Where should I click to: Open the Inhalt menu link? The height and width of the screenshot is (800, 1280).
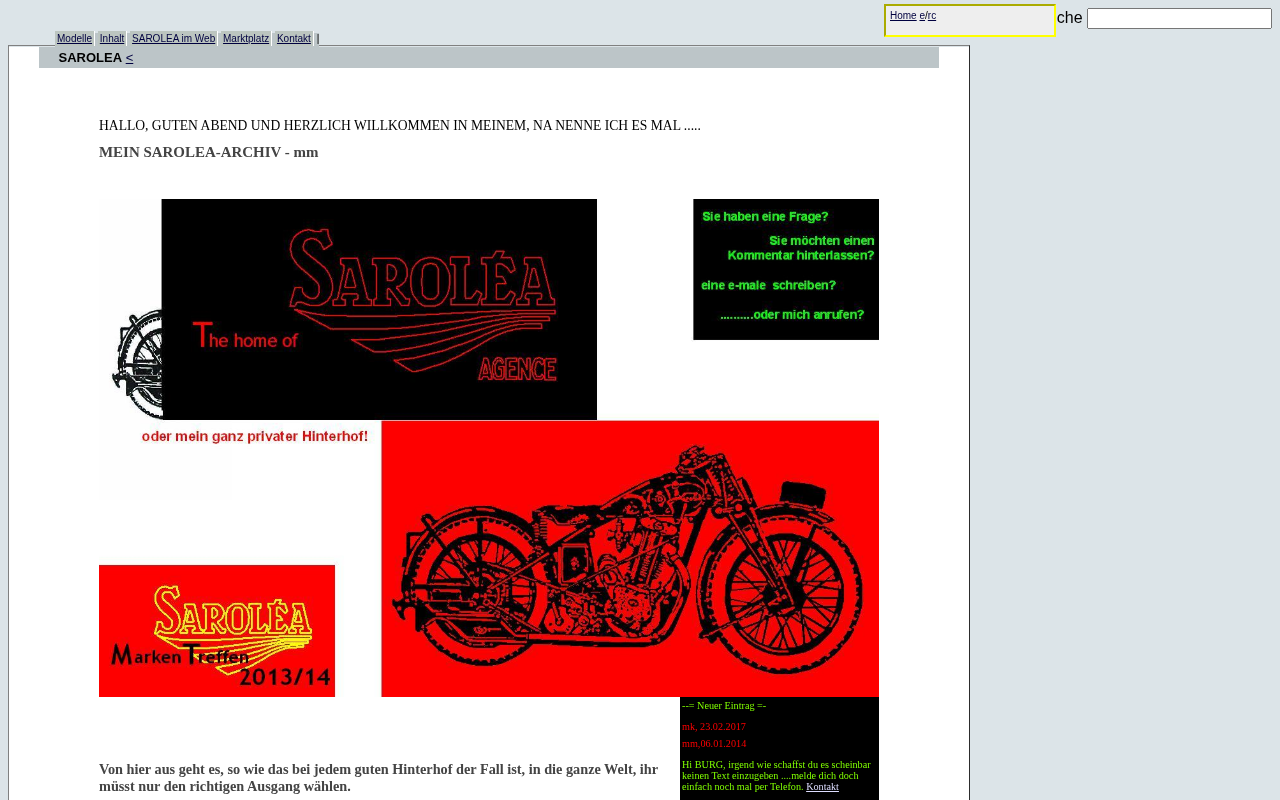point(112,39)
